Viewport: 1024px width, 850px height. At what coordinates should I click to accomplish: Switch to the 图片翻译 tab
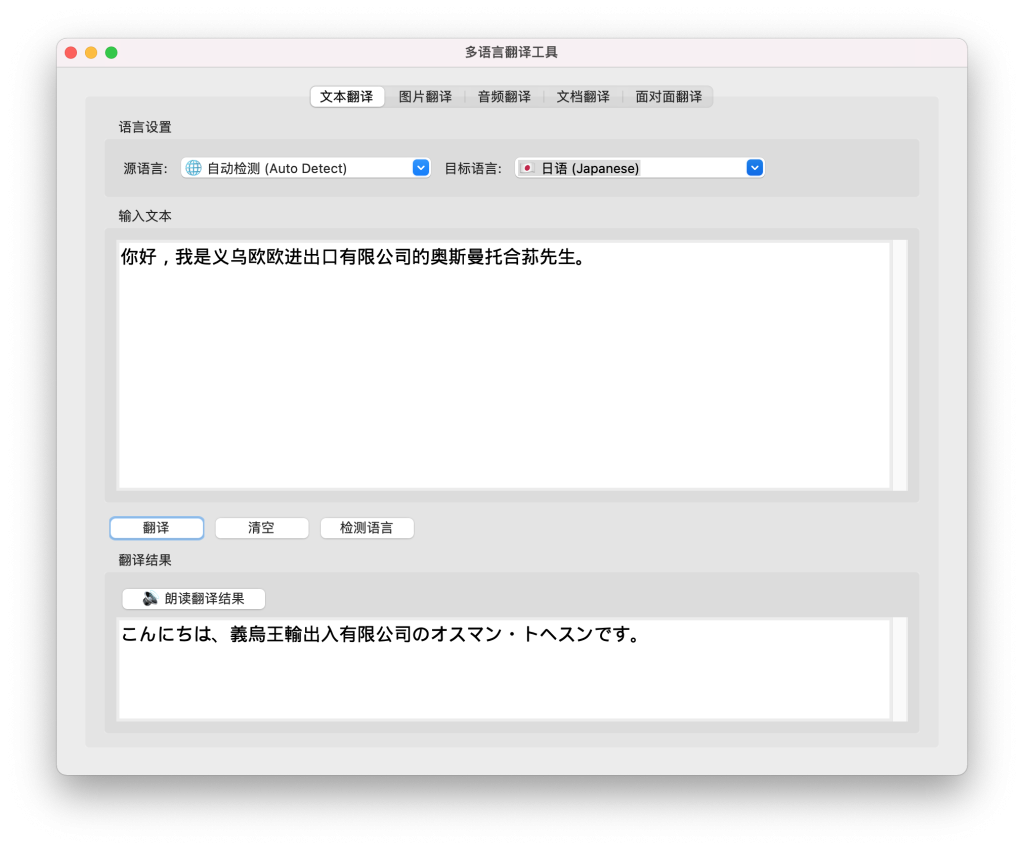pyautogui.click(x=425, y=97)
